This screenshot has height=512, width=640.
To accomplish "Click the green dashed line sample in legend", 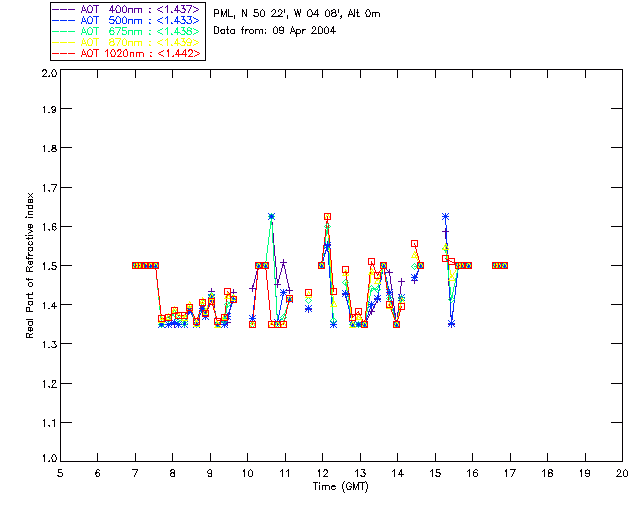I will click(x=64, y=31).
